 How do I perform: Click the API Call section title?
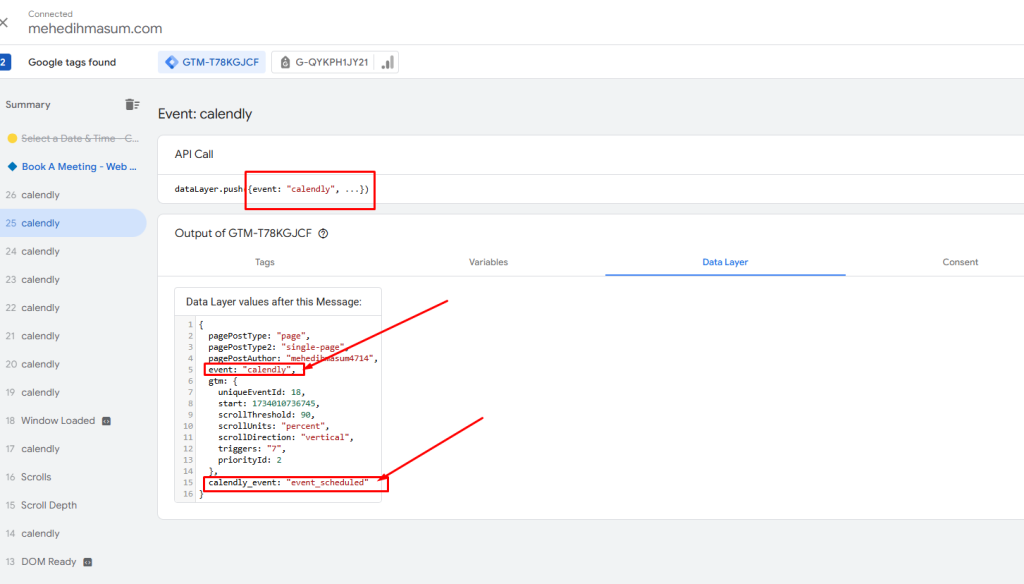194,154
